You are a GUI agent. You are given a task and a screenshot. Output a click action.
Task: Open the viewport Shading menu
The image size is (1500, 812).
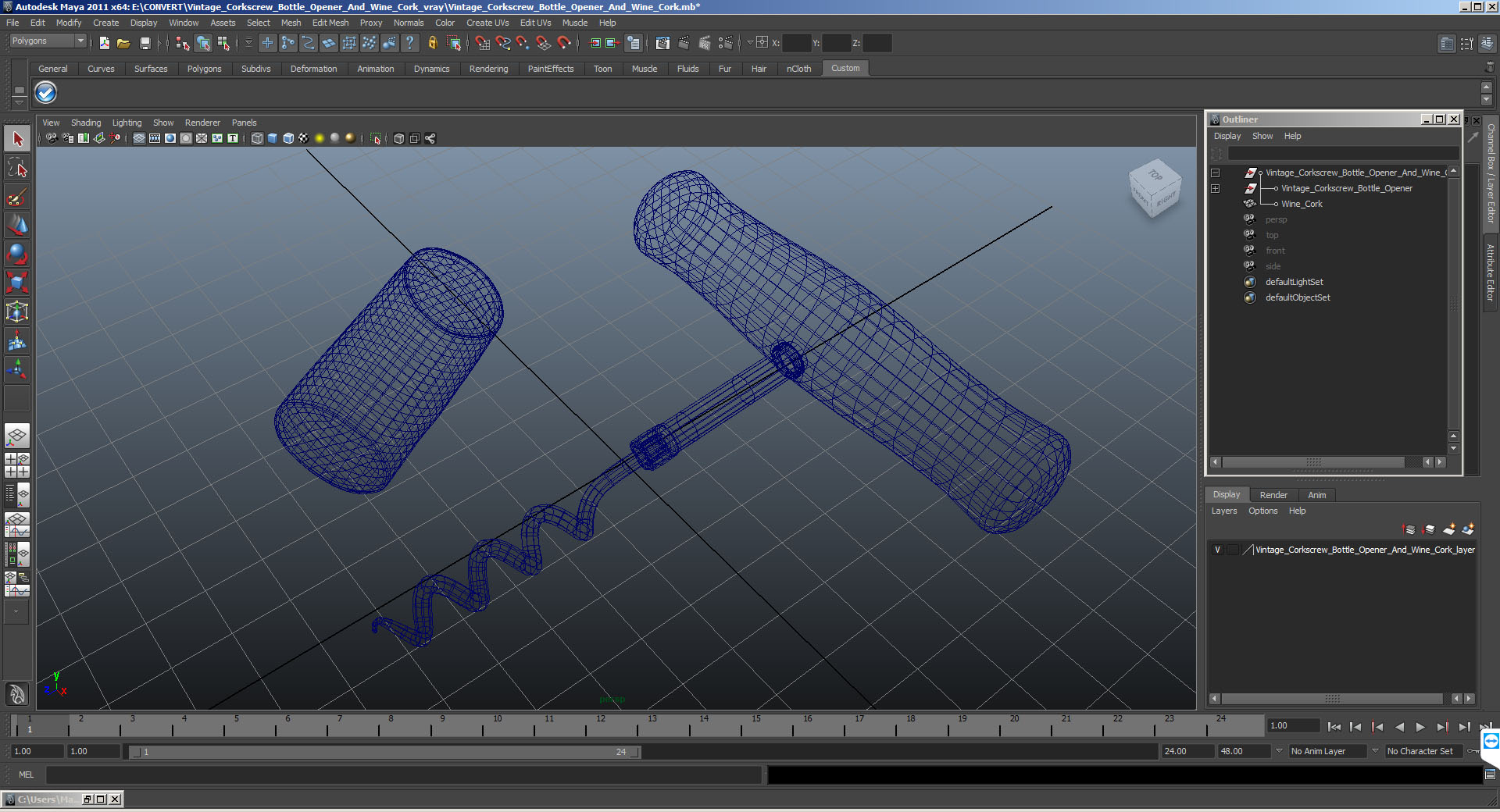[x=86, y=123]
